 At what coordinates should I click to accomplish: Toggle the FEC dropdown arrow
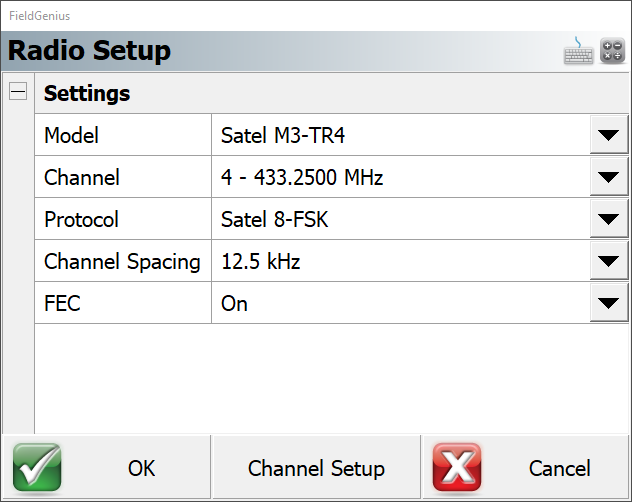tap(608, 304)
